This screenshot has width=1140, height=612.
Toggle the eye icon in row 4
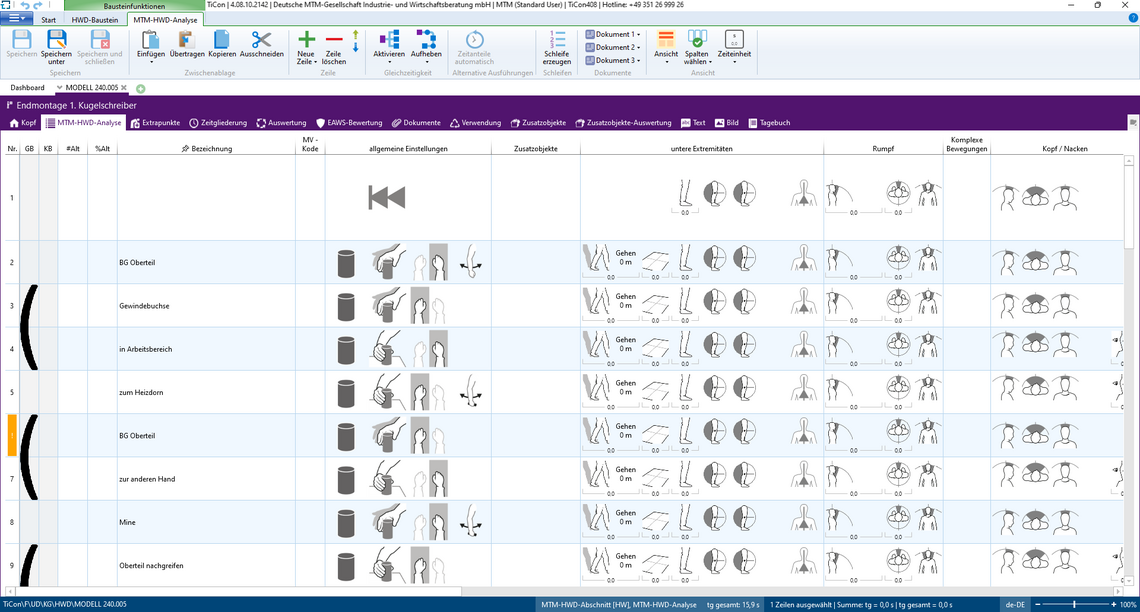click(1116, 340)
